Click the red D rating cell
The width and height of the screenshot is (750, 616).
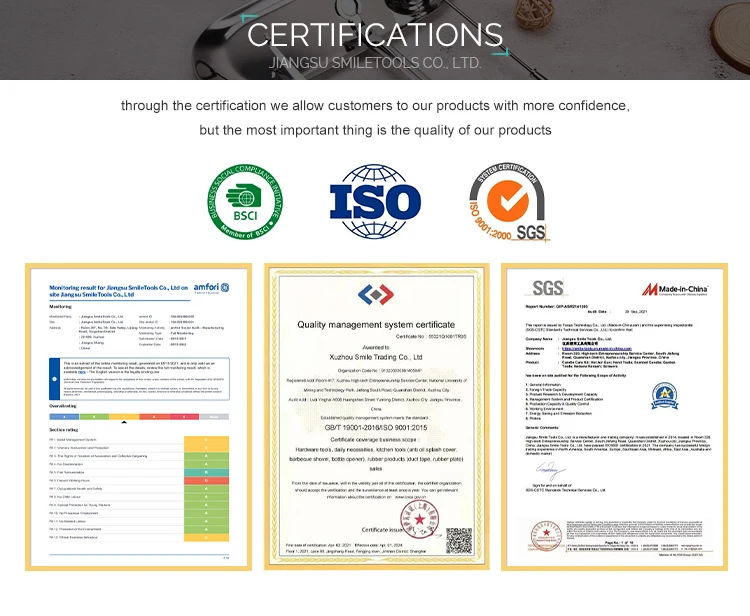(206, 480)
